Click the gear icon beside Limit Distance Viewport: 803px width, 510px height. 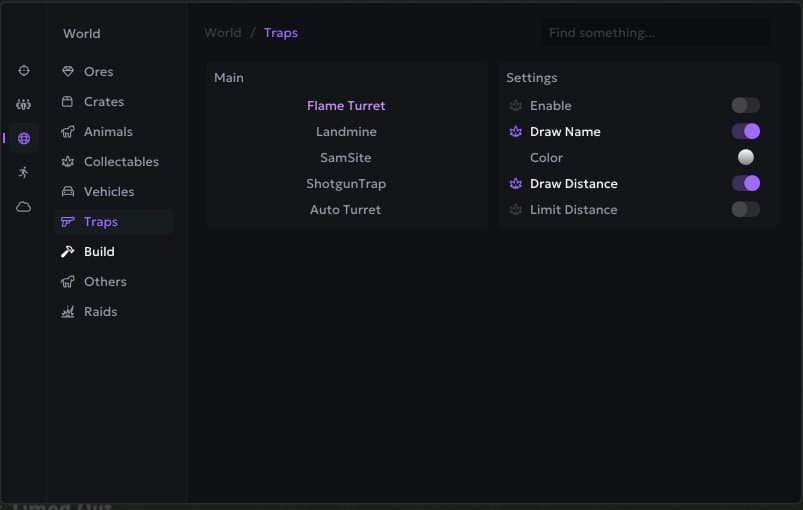[516, 209]
